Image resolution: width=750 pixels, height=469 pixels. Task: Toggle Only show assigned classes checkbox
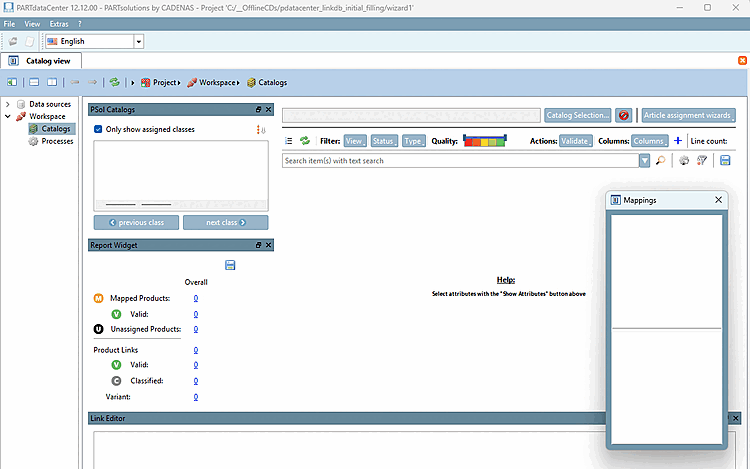click(98, 129)
